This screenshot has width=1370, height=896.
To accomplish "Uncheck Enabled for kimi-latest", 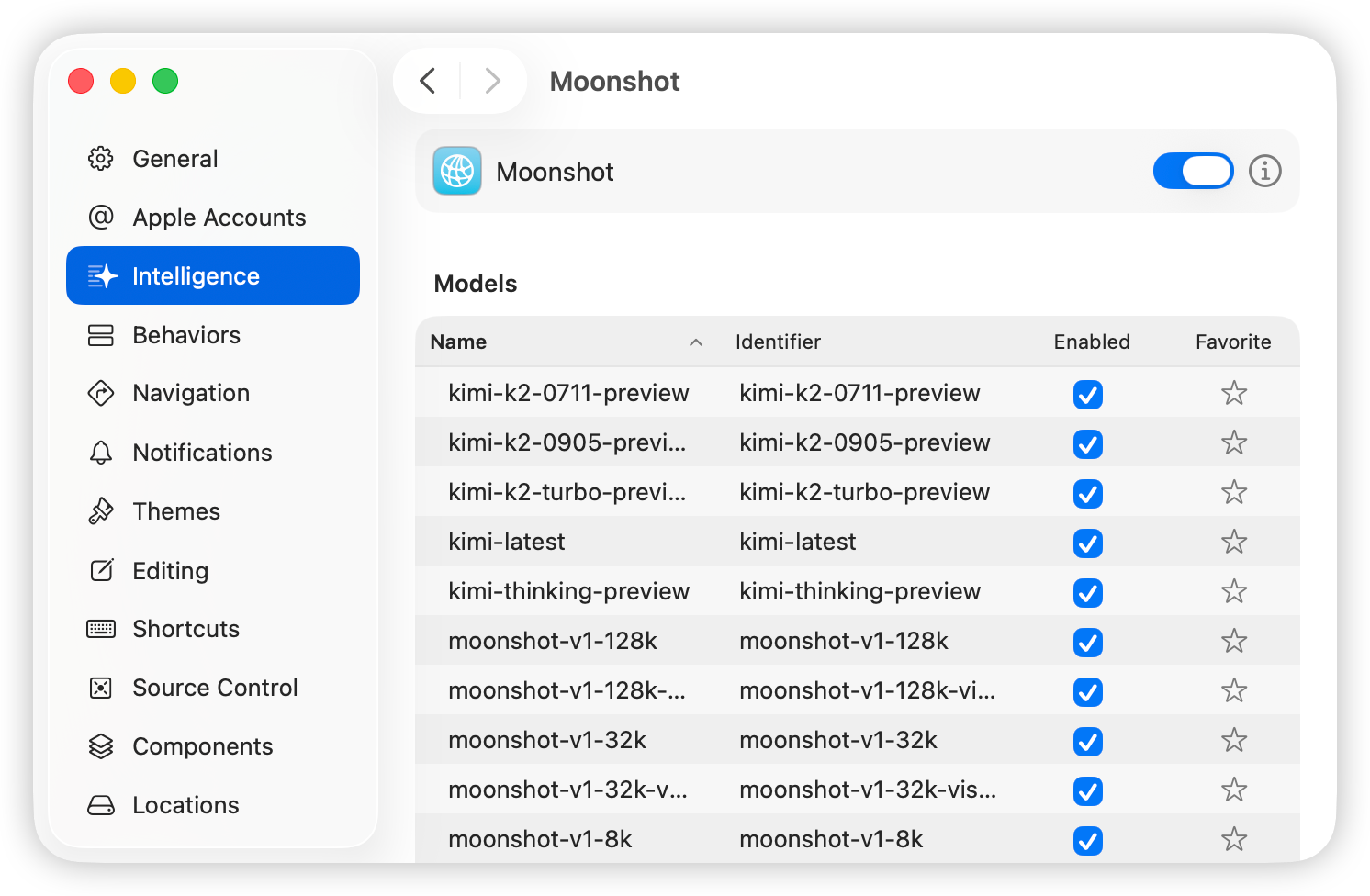I will (1087, 543).
